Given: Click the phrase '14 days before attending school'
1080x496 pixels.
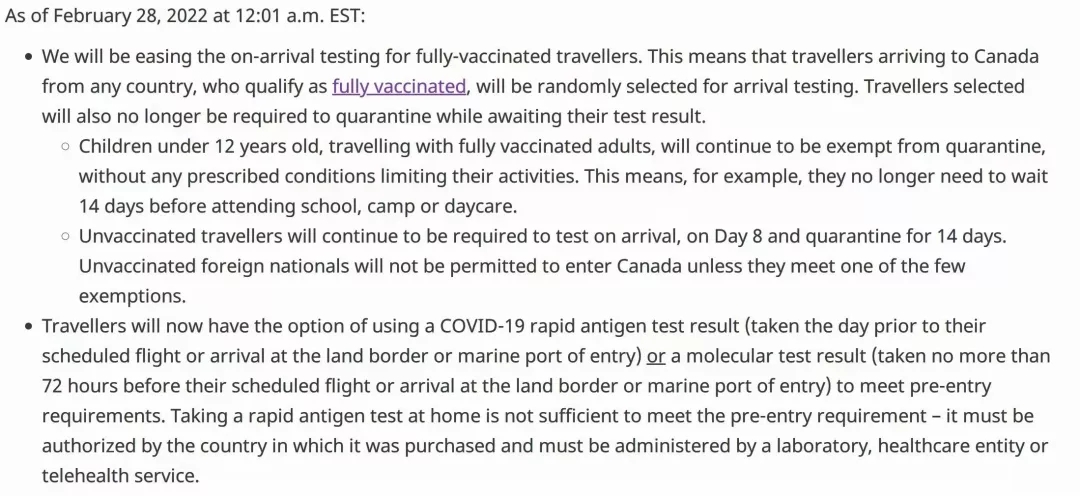Looking at the screenshot, I should 199,206.
